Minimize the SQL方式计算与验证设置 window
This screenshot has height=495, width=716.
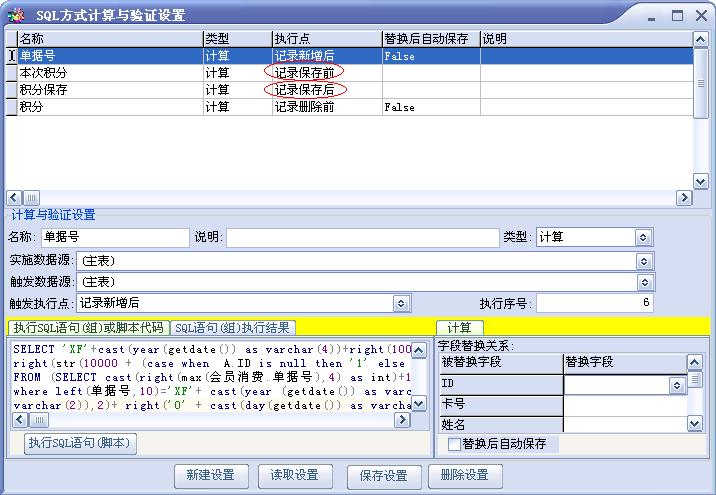click(651, 17)
